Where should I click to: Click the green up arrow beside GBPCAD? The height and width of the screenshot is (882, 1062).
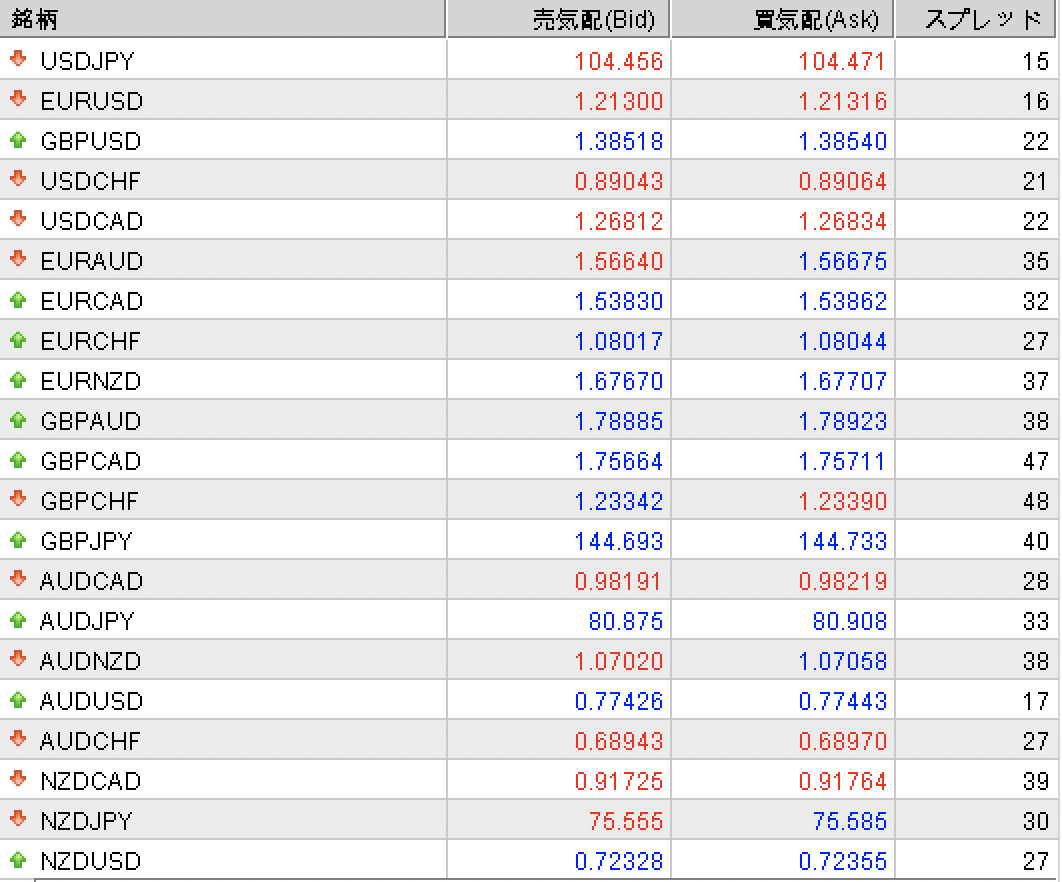tap(18, 460)
